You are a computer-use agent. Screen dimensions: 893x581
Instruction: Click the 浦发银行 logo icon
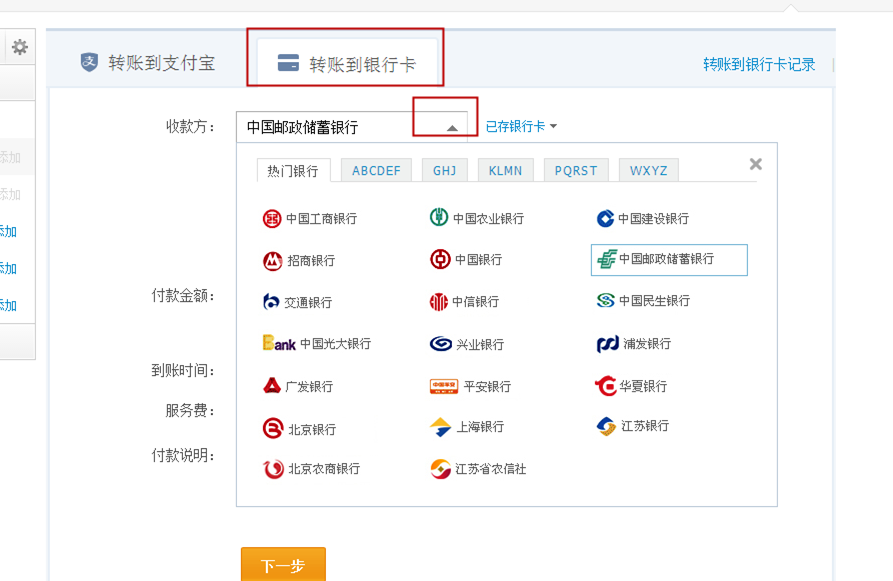[x=608, y=344]
